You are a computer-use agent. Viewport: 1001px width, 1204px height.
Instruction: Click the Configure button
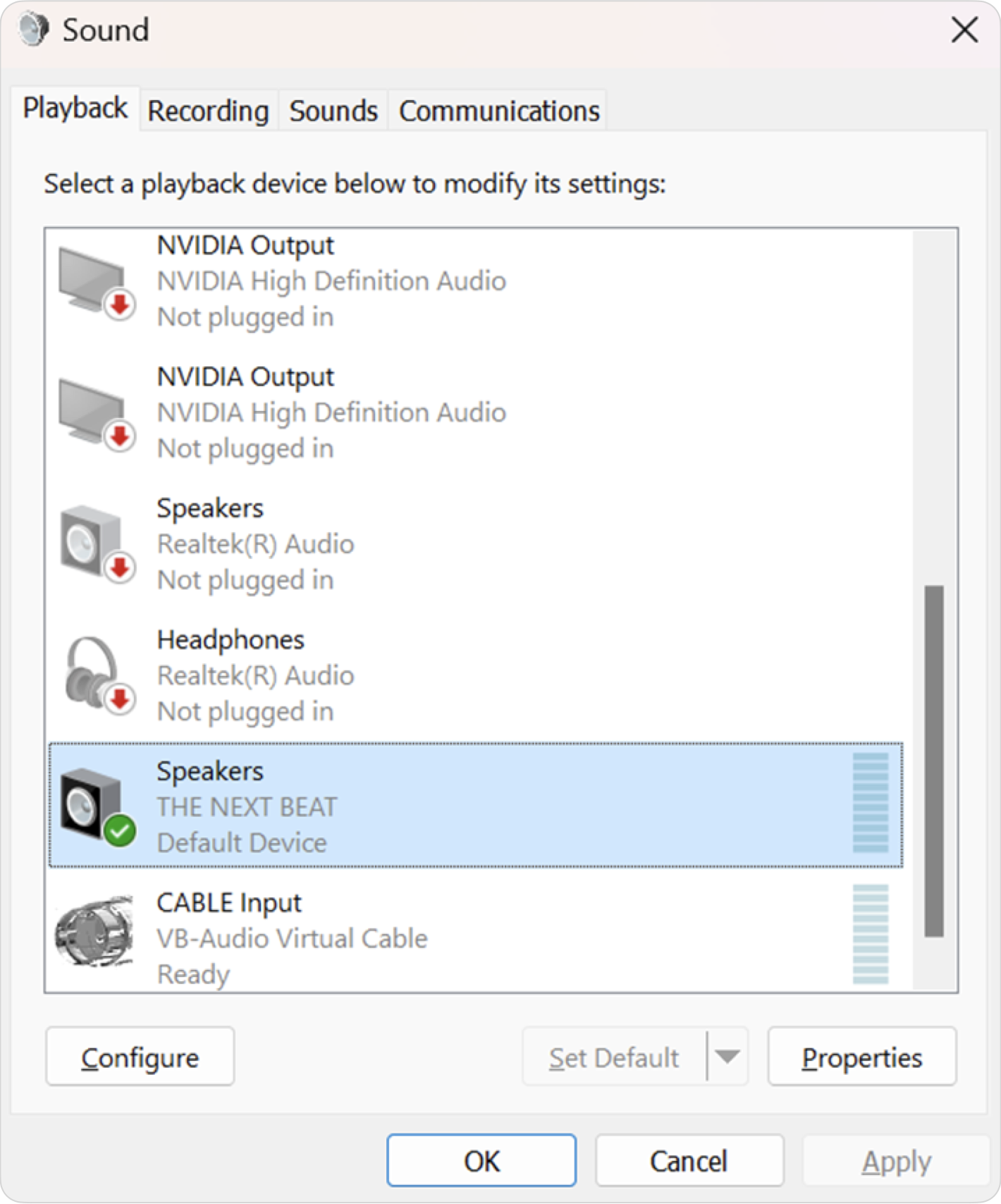pos(140,1057)
